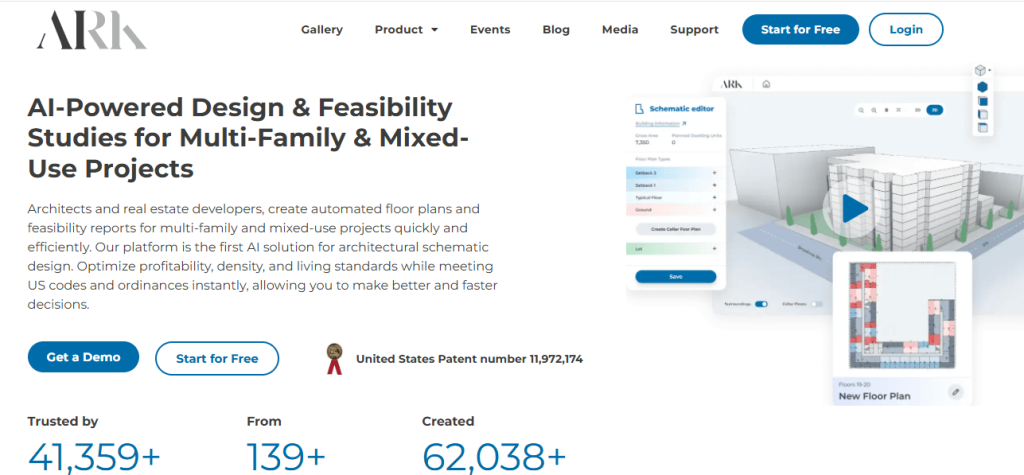
Task: Click the patent ribbon medal icon
Action: click(x=335, y=358)
